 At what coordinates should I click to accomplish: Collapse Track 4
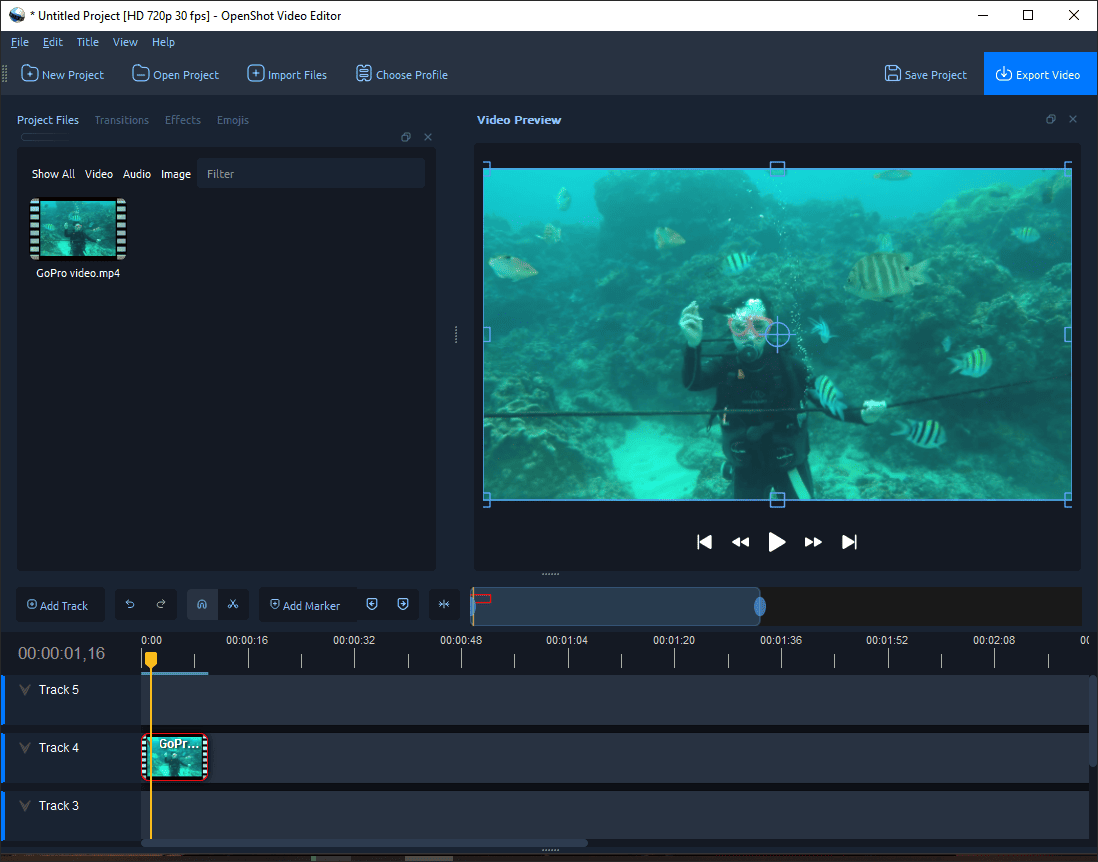point(24,747)
